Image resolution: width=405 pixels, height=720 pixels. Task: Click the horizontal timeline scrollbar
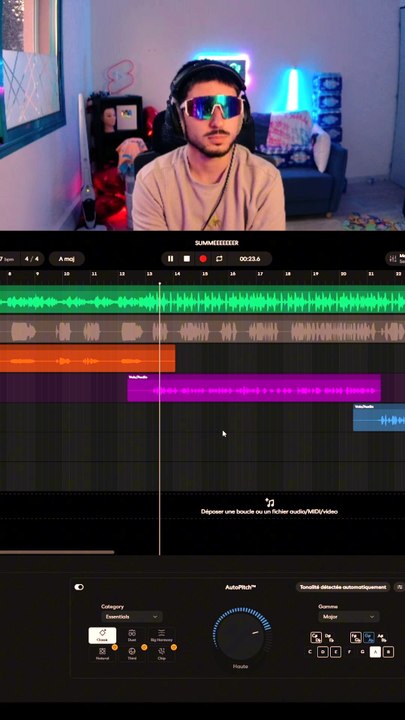(x=57, y=552)
